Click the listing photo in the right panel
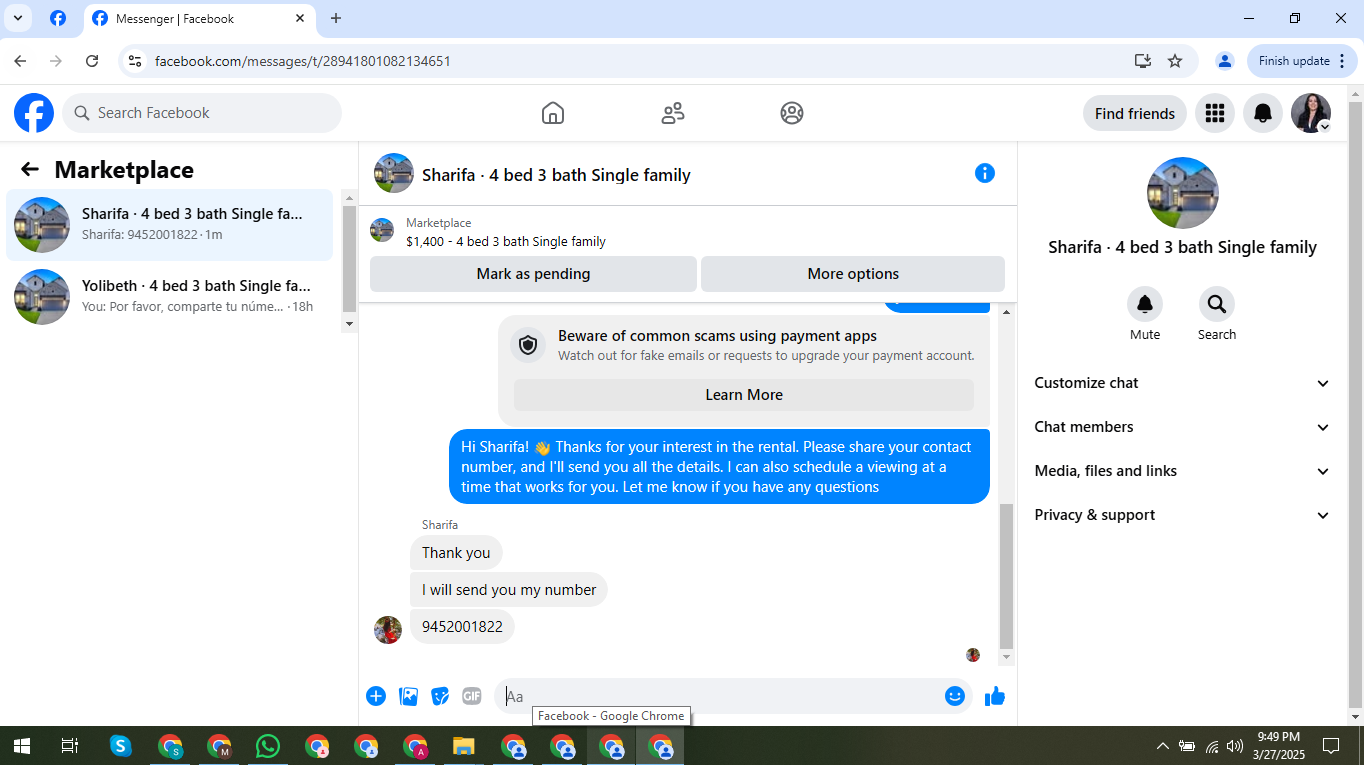The image size is (1364, 765). click(1183, 193)
